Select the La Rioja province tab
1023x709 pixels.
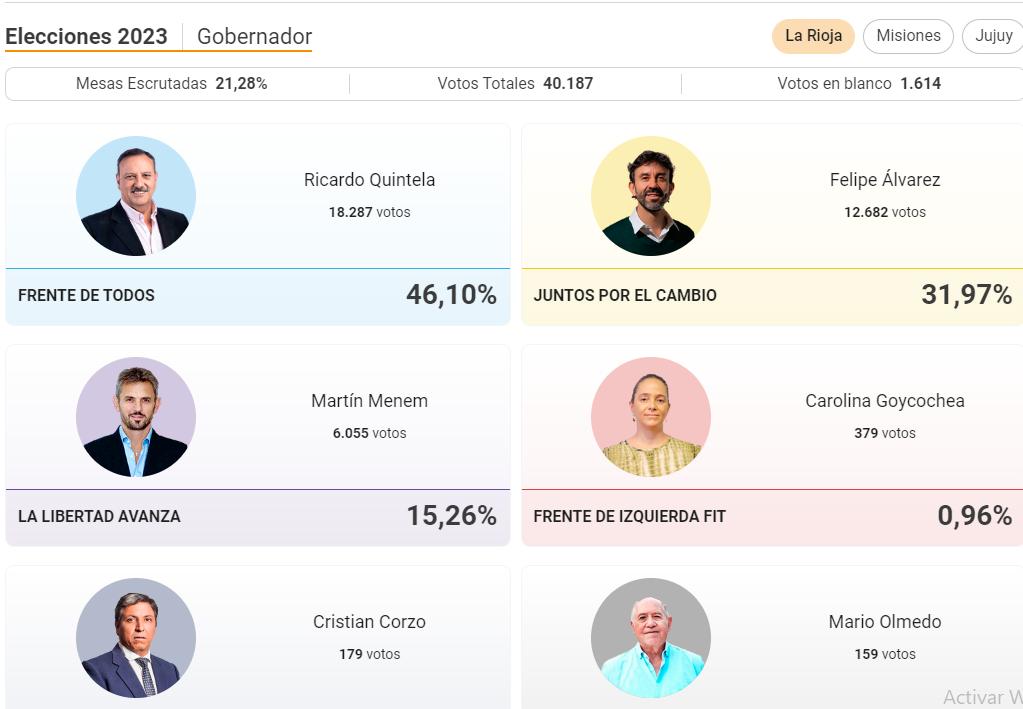813,36
